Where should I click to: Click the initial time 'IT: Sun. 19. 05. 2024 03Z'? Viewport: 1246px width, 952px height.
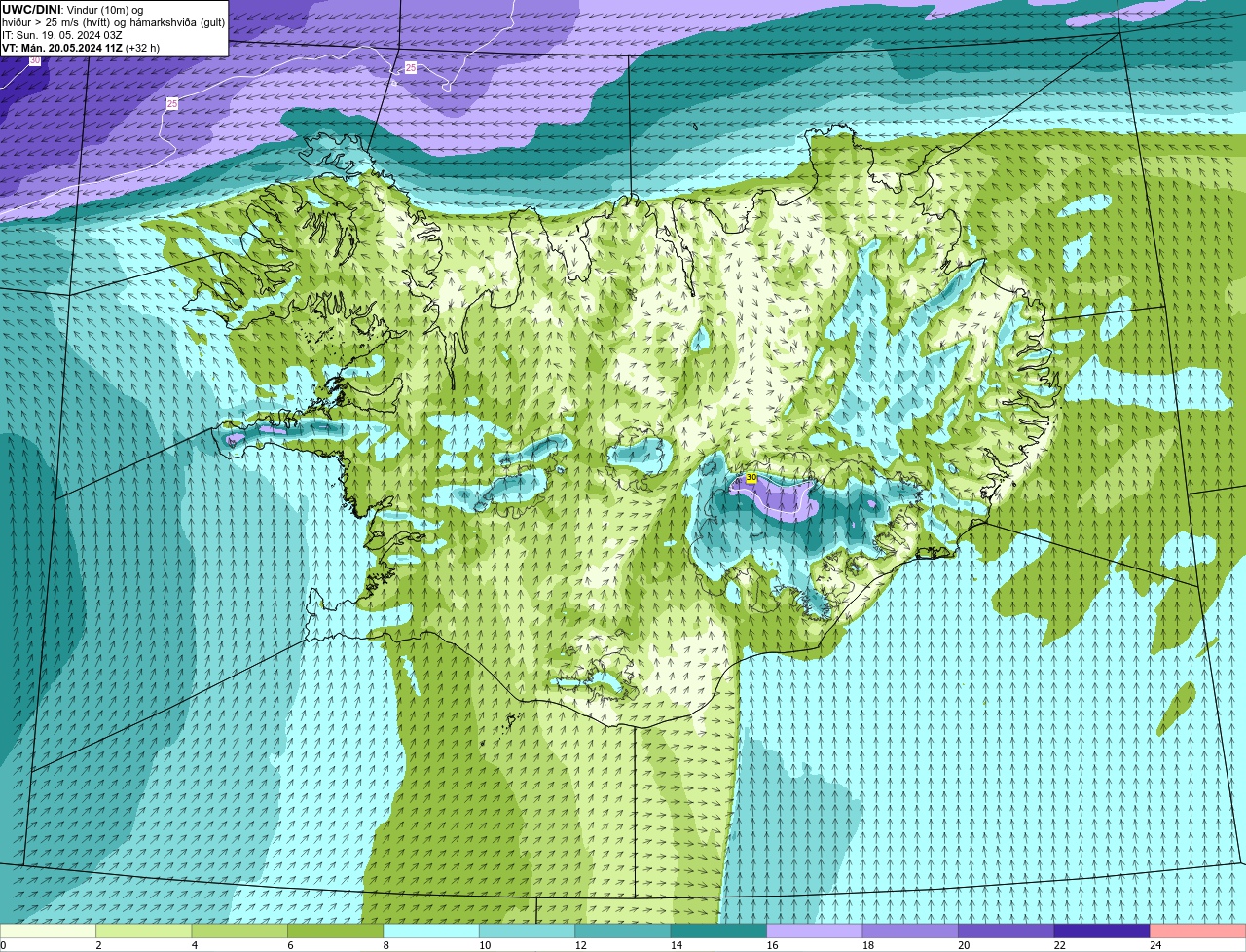coord(62,35)
